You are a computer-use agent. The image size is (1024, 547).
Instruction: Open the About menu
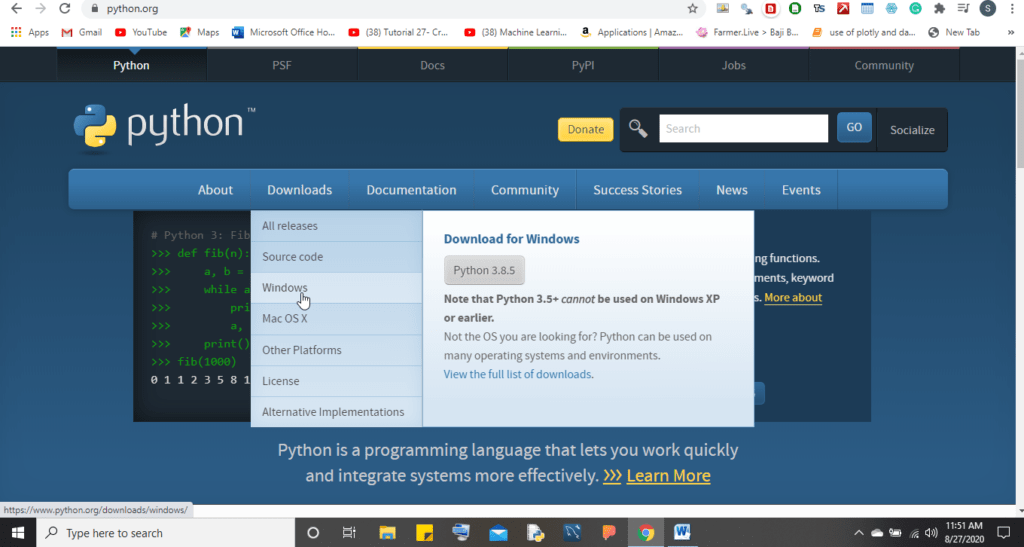[215, 190]
